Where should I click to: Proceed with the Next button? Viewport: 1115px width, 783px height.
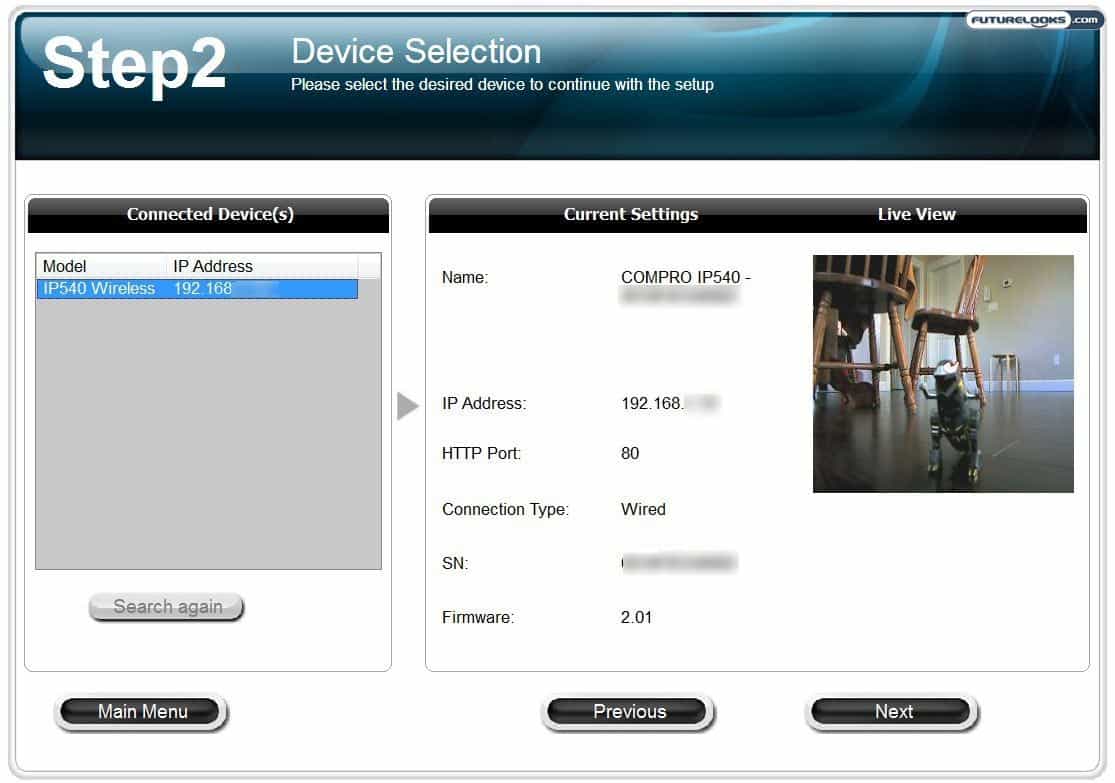[893, 712]
